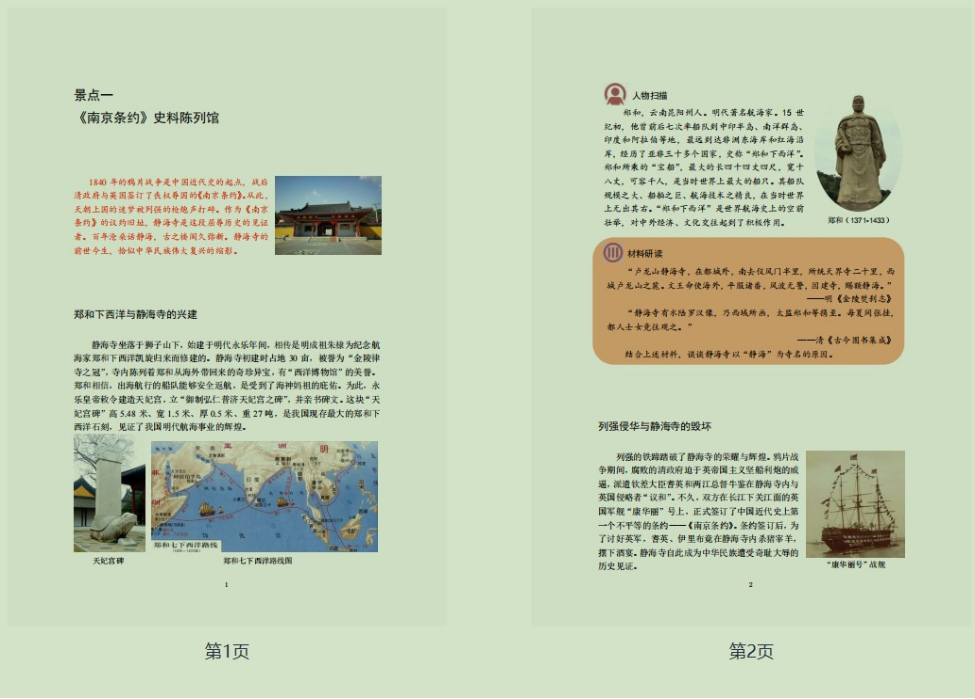Click the 《南京条约》史料陈列馆 title
975x699 pixels.
pyautogui.click(x=147, y=118)
